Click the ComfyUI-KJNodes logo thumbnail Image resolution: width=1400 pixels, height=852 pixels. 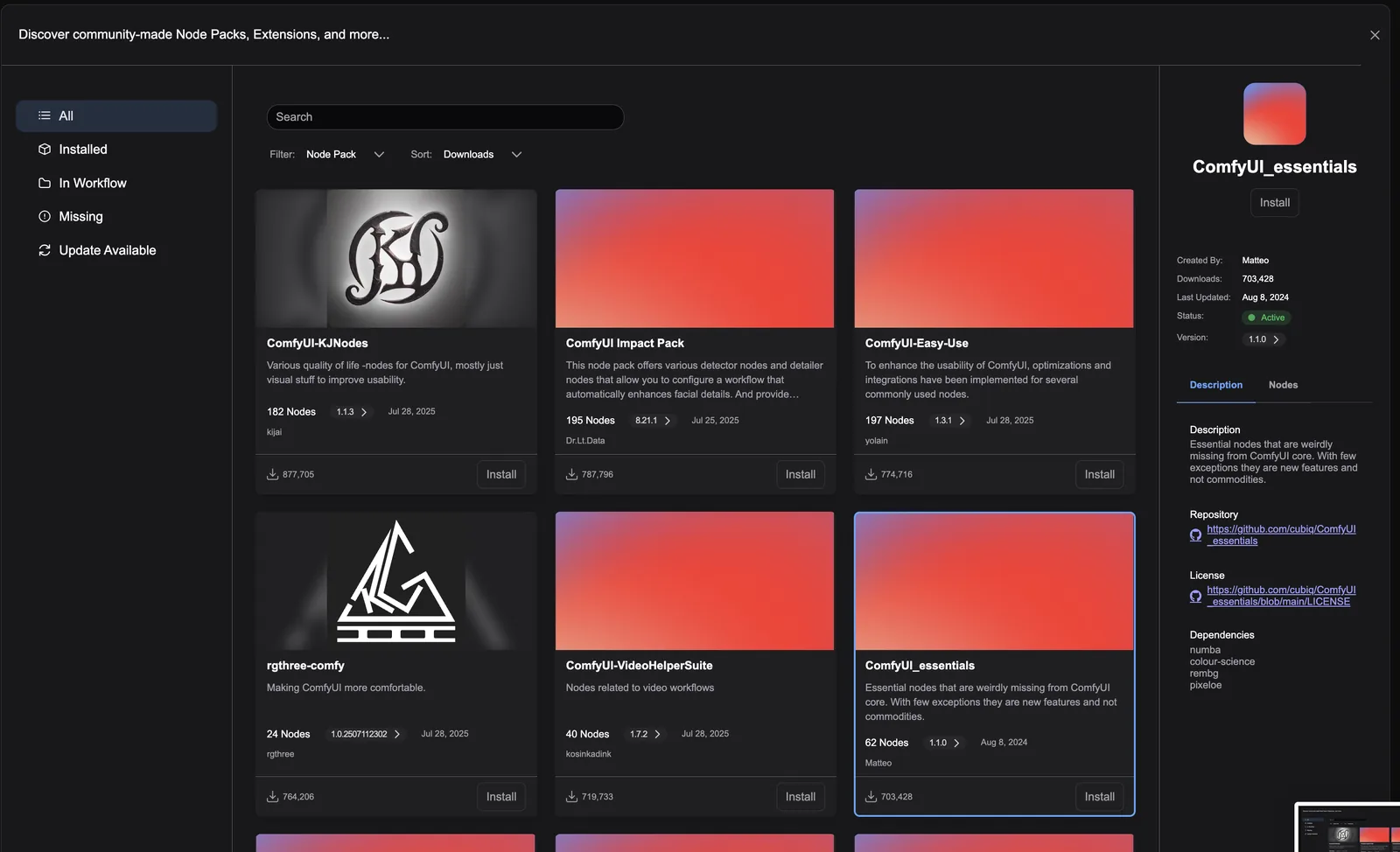point(396,259)
